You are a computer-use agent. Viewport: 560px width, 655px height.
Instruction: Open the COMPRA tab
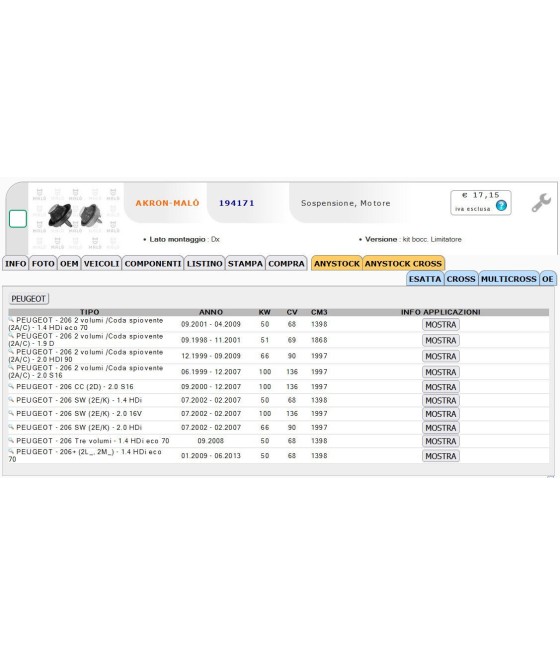pos(286,264)
